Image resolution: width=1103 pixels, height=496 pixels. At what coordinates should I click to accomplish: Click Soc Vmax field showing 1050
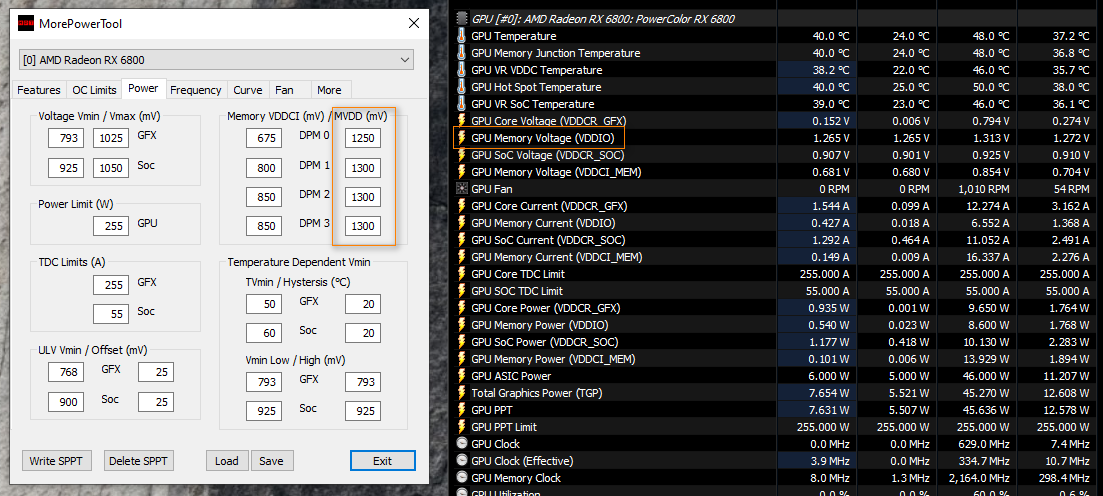click(x=111, y=167)
